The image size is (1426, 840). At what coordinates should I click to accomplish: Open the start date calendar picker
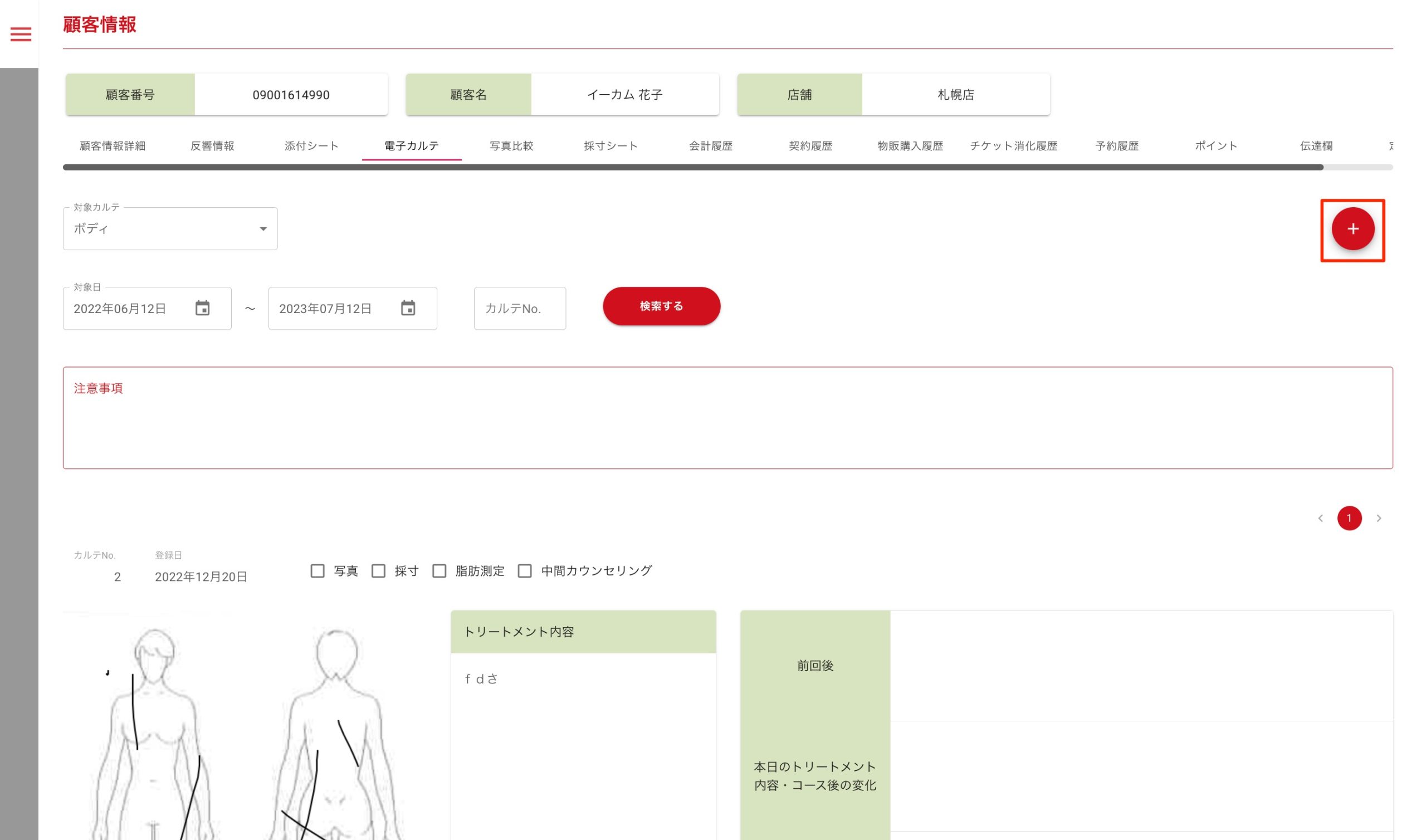pyautogui.click(x=202, y=309)
